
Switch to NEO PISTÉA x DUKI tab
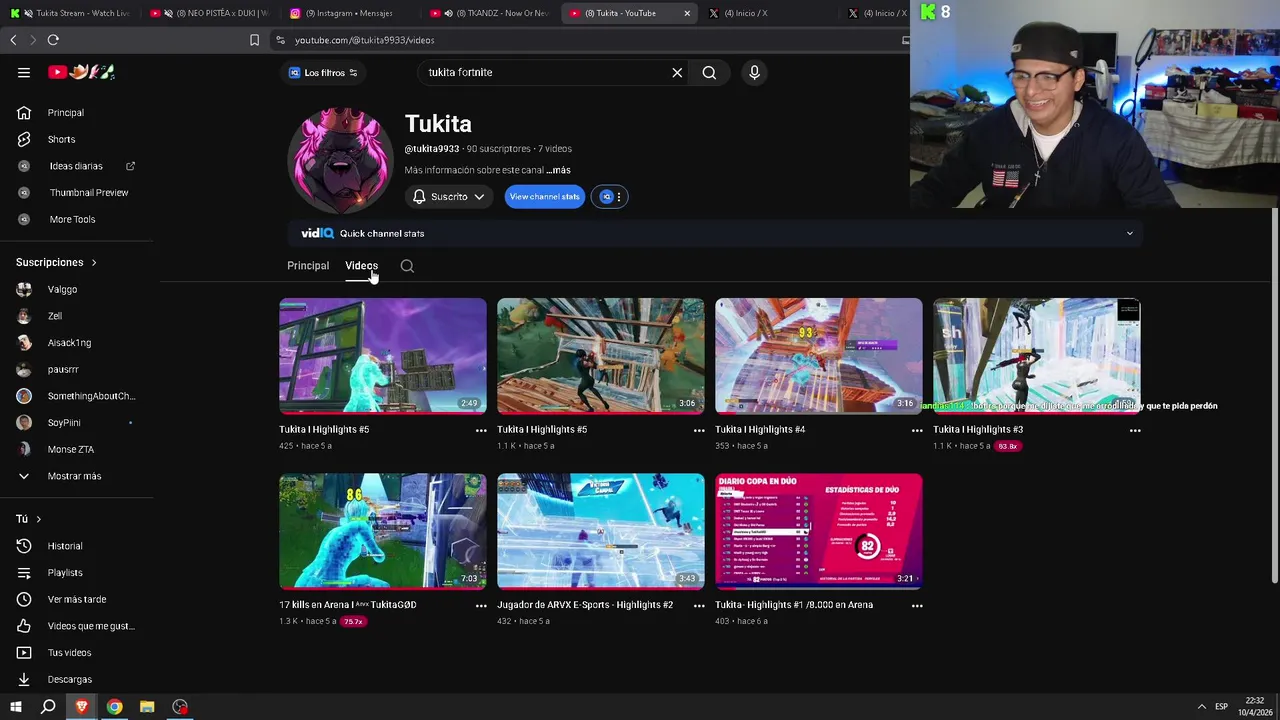click(210, 13)
